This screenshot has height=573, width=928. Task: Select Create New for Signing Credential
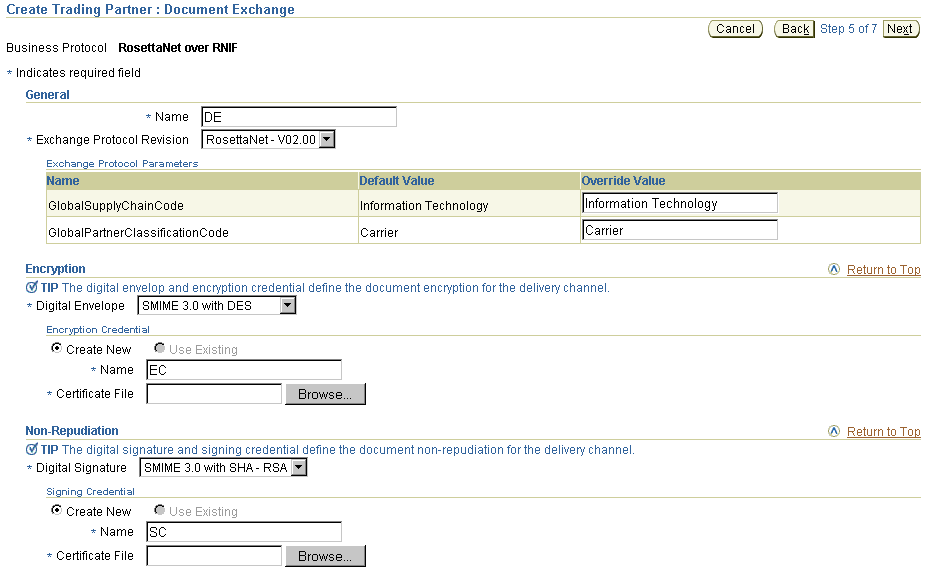(x=56, y=510)
